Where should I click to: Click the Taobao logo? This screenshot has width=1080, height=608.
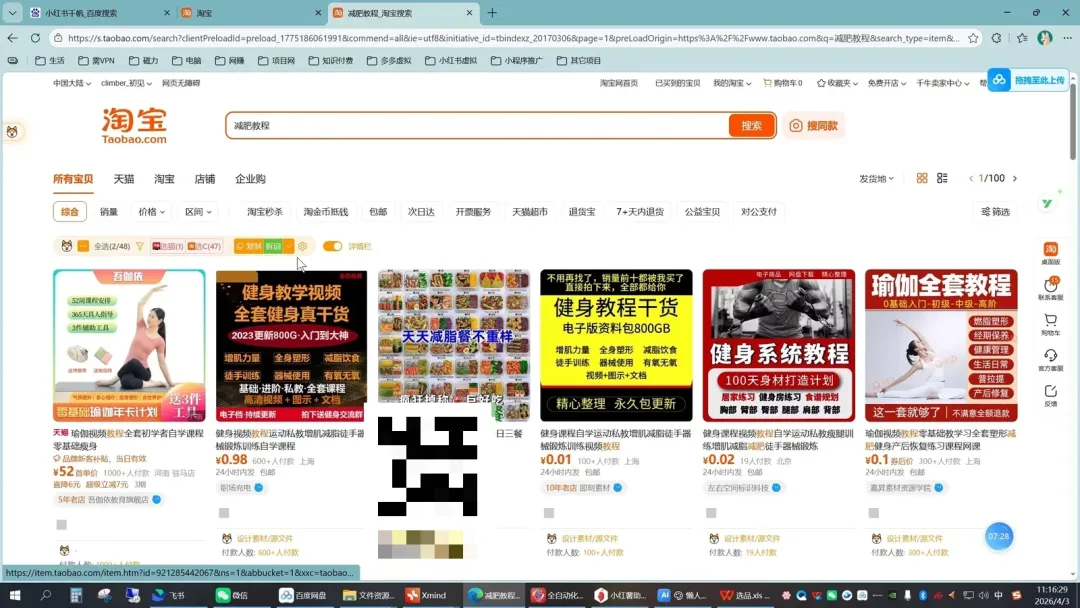coord(134,126)
